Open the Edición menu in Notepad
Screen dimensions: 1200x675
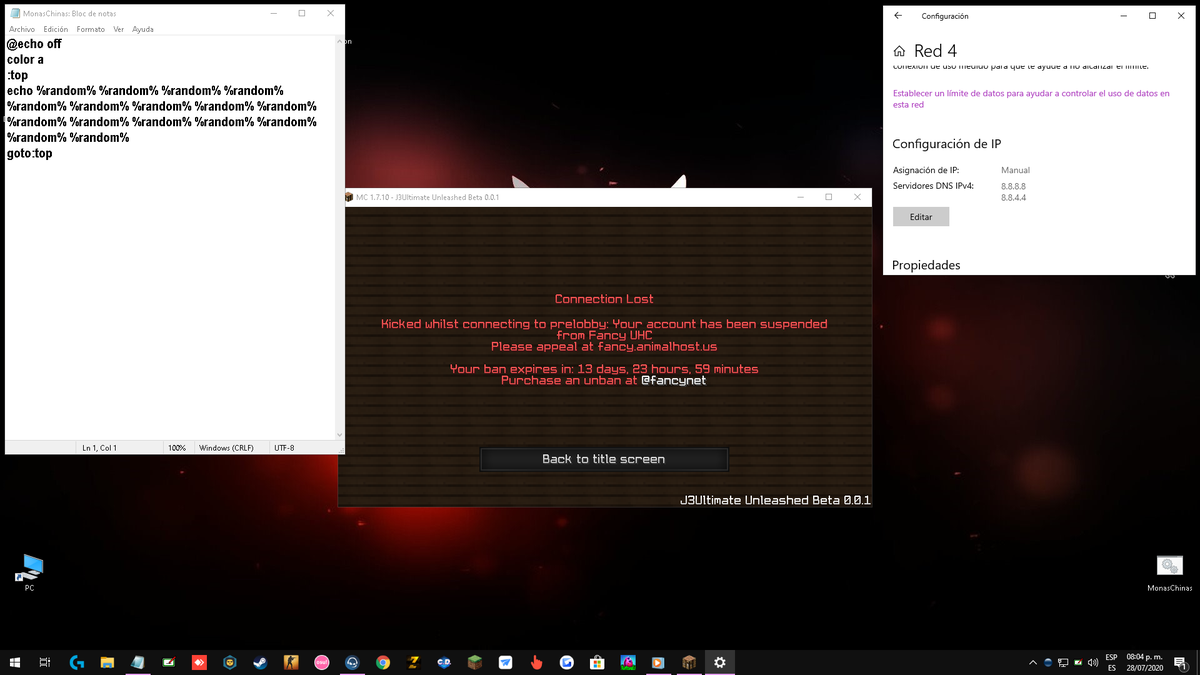(x=56, y=29)
